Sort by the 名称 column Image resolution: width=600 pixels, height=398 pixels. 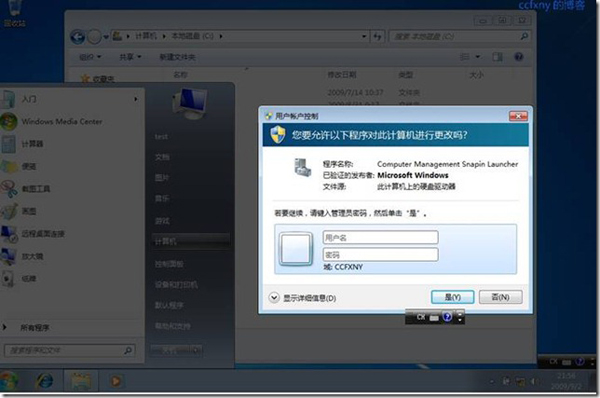click(x=180, y=75)
